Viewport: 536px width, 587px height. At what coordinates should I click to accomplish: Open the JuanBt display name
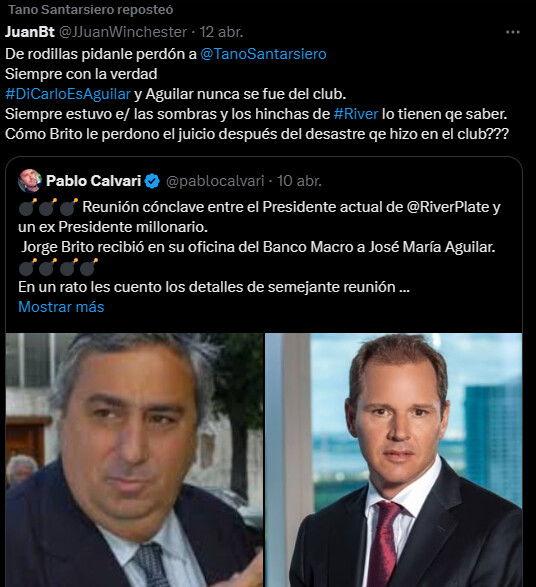30,32
